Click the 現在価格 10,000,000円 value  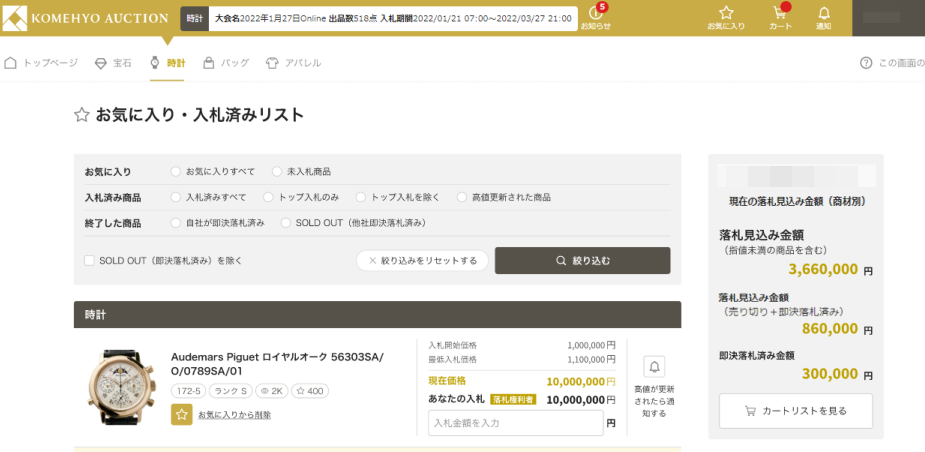pyautogui.click(x=580, y=382)
